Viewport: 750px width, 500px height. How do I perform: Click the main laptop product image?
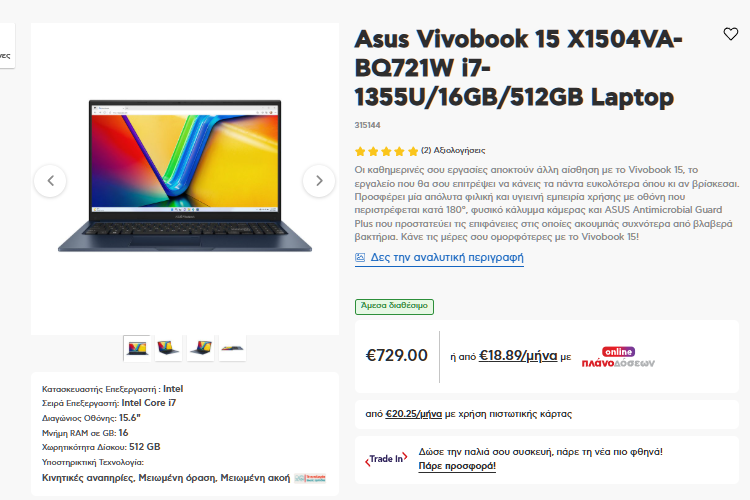185,176
